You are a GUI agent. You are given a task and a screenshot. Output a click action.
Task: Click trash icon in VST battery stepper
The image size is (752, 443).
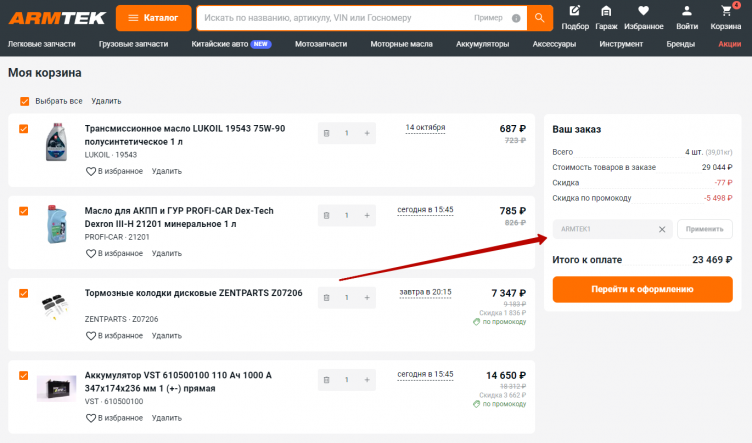coord(327,380)
